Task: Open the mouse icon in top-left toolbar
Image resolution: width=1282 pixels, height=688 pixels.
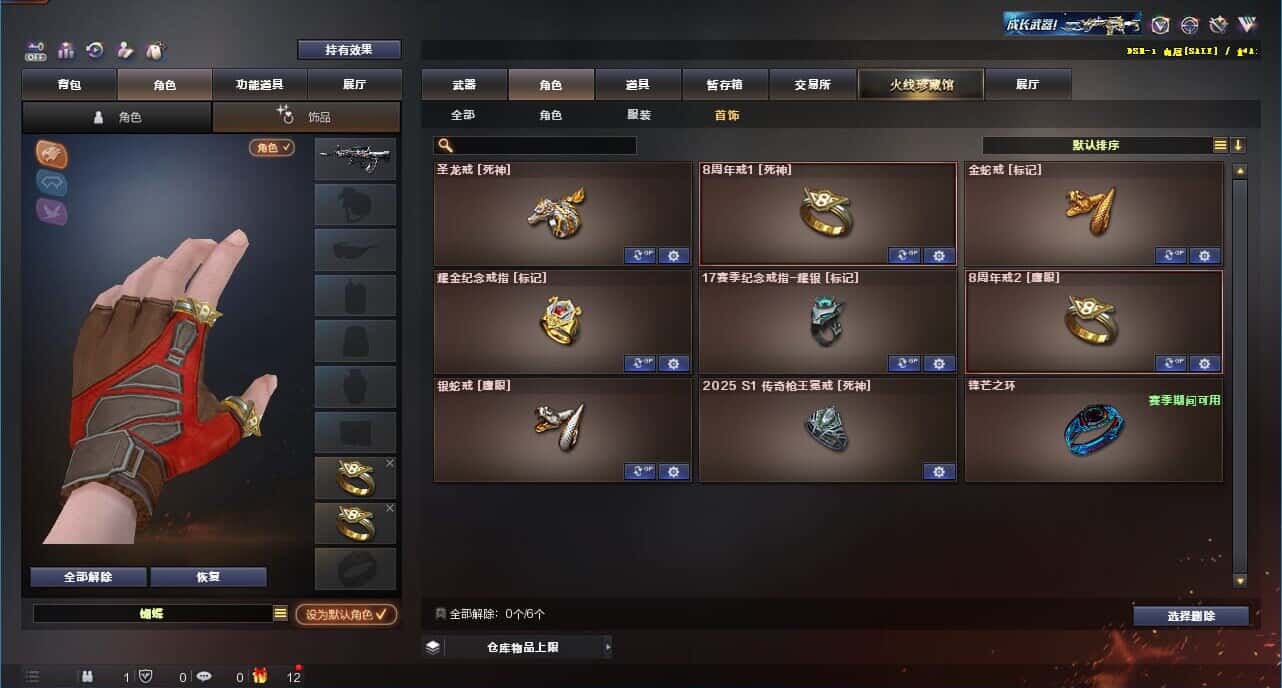Action: click(154, 50)
